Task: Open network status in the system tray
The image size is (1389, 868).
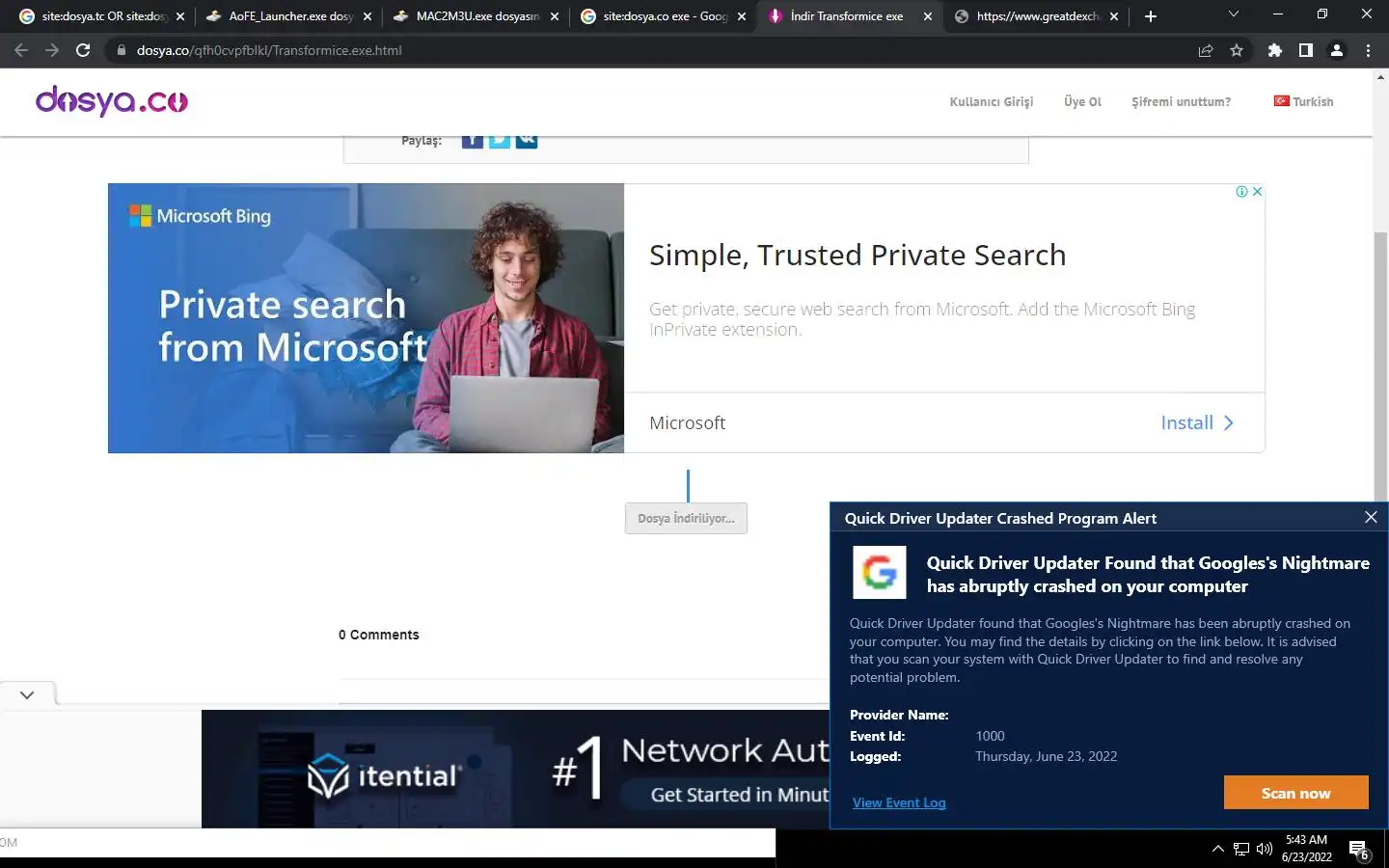Action: tap(1241, 849)
